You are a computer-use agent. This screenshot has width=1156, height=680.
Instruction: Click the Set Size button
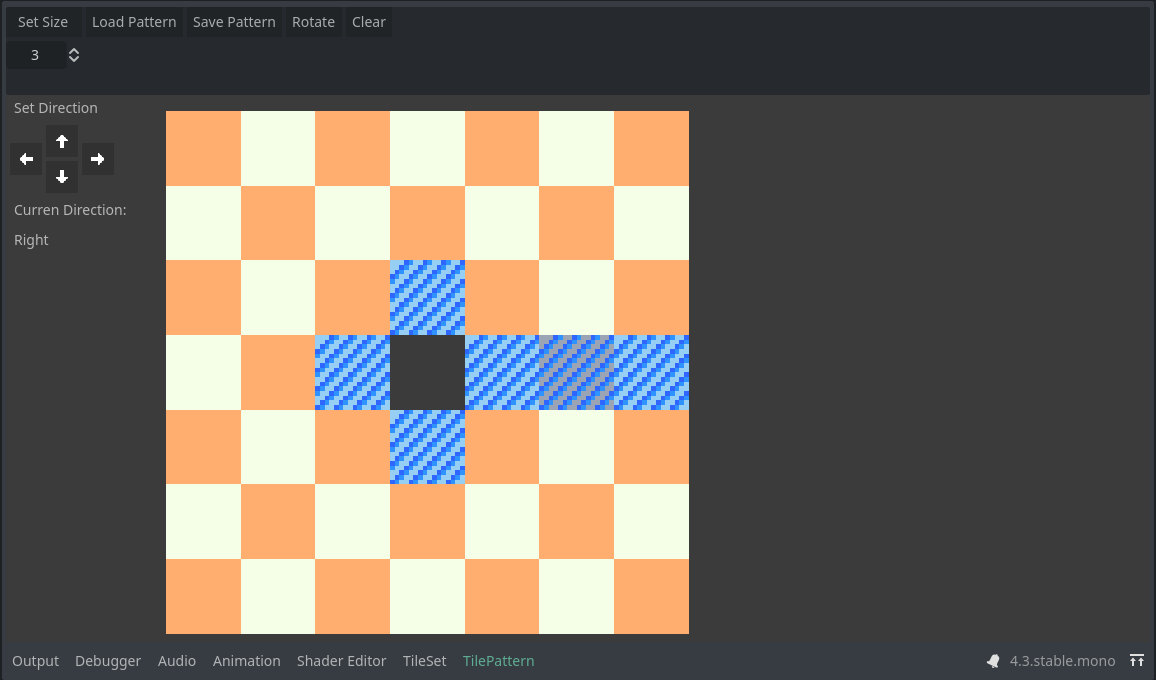click(x=43, y=22)
